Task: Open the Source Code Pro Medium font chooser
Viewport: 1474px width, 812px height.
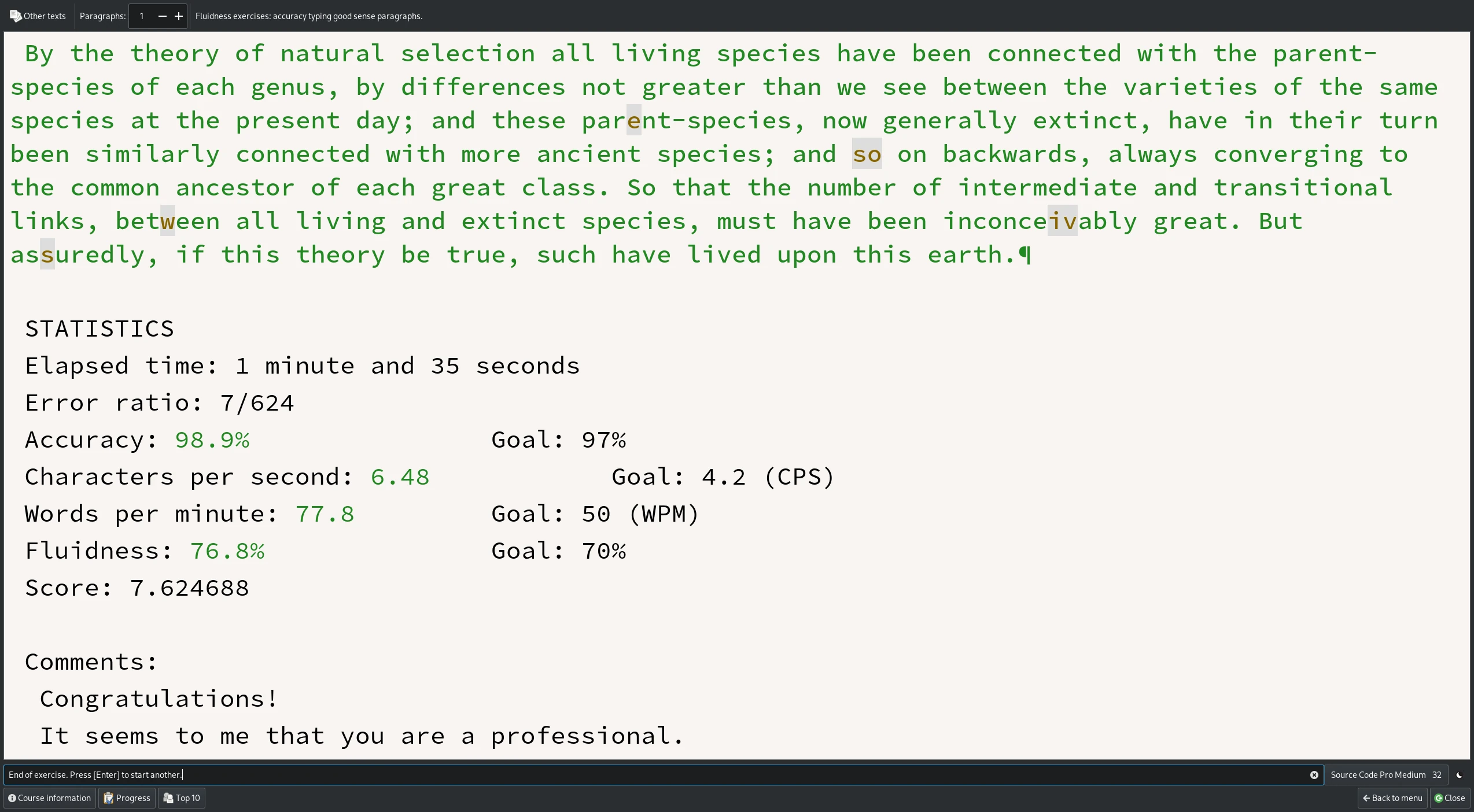Action: pos(1385,775)
